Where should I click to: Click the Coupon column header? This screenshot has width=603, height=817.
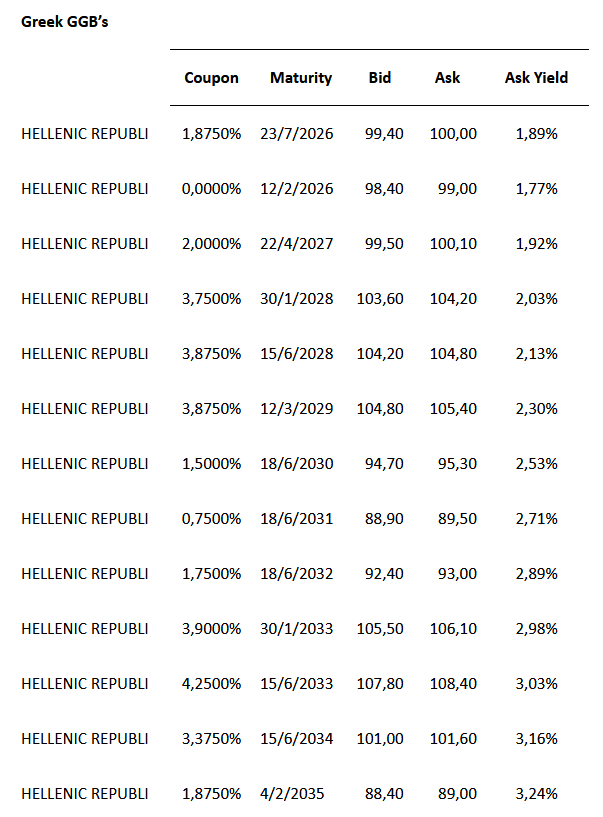[211, 78]
